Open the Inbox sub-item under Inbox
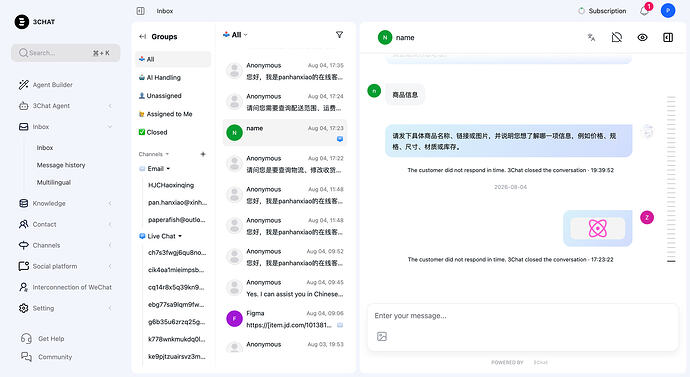This screenshot has height=377, width=690. click(x=45, y=148)
